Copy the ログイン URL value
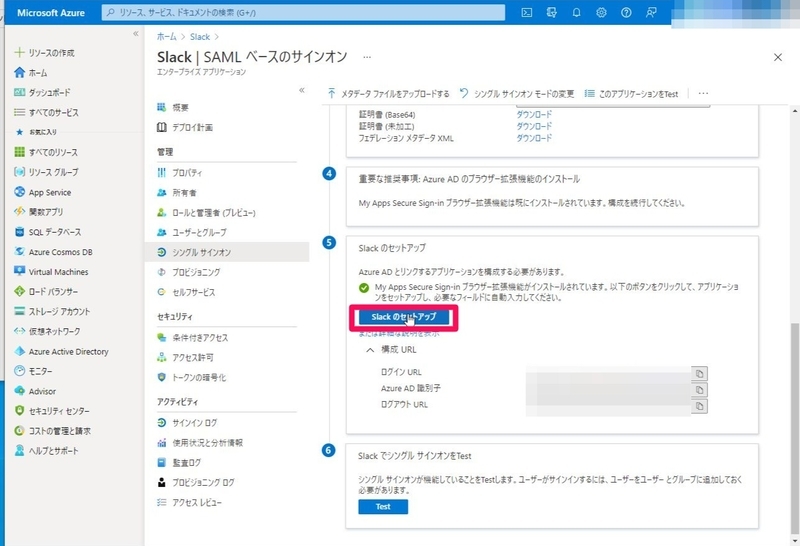The image size is (800, 546). (x=699, y=374)
